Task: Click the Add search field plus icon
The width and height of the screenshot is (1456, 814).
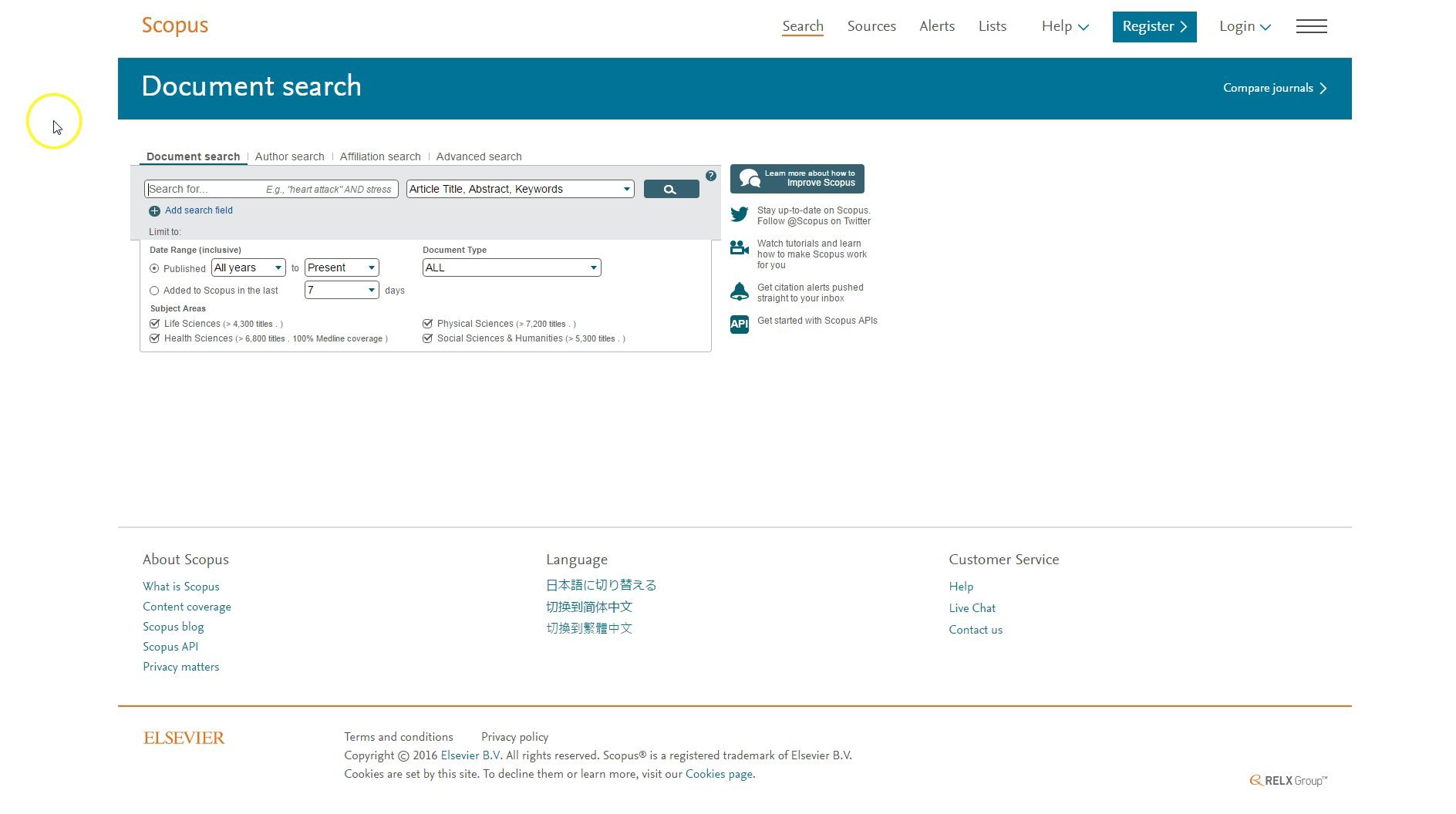Action: click(154, 210)
